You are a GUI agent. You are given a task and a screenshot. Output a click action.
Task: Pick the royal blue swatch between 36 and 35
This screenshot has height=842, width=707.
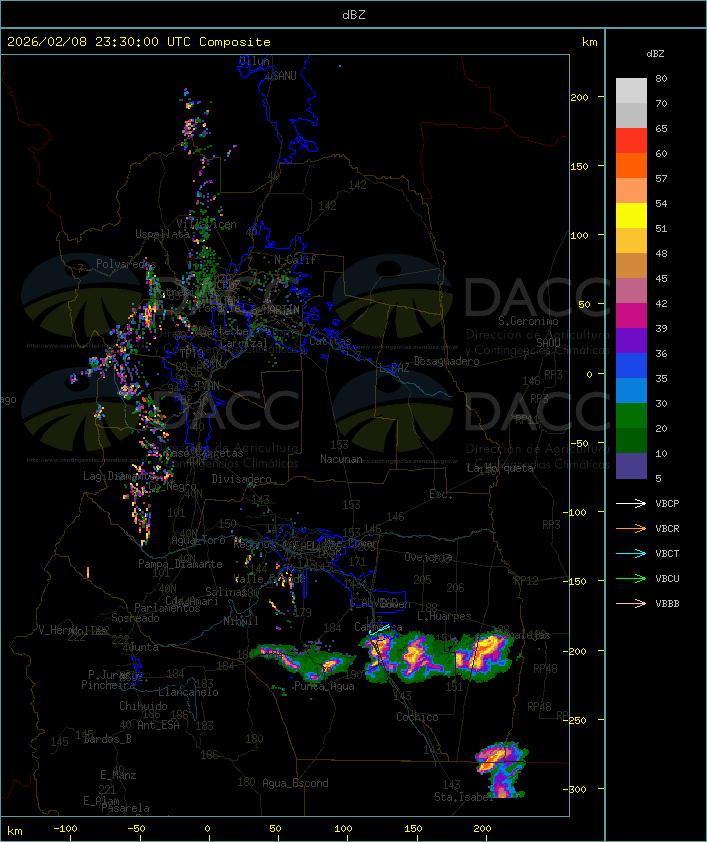(631, 365)
